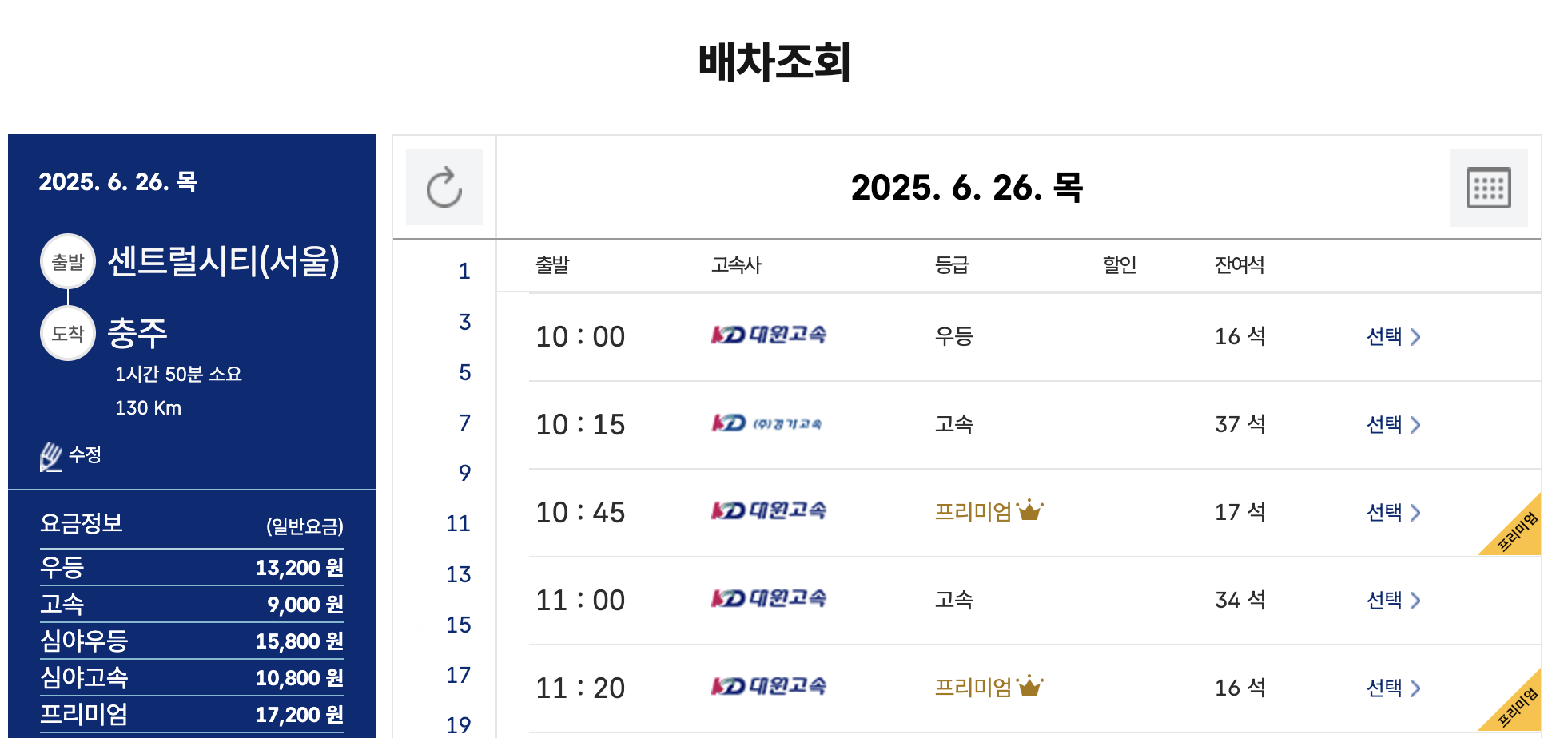This screenshot has height=738, width=1568.
Task: Click the crown icon beside 11:20 프리미엄
Action: (1031, 684)
